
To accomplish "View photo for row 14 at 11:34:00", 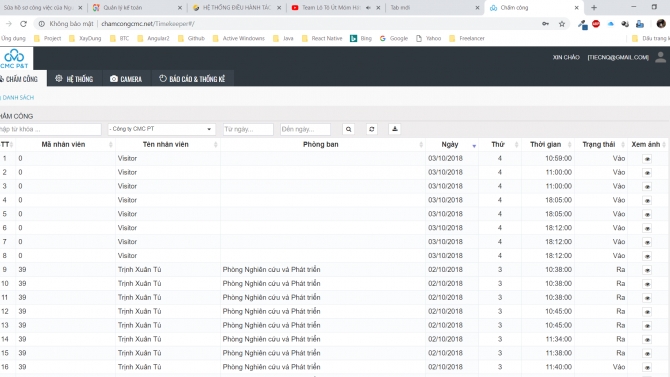I will (x=647, y=339).
